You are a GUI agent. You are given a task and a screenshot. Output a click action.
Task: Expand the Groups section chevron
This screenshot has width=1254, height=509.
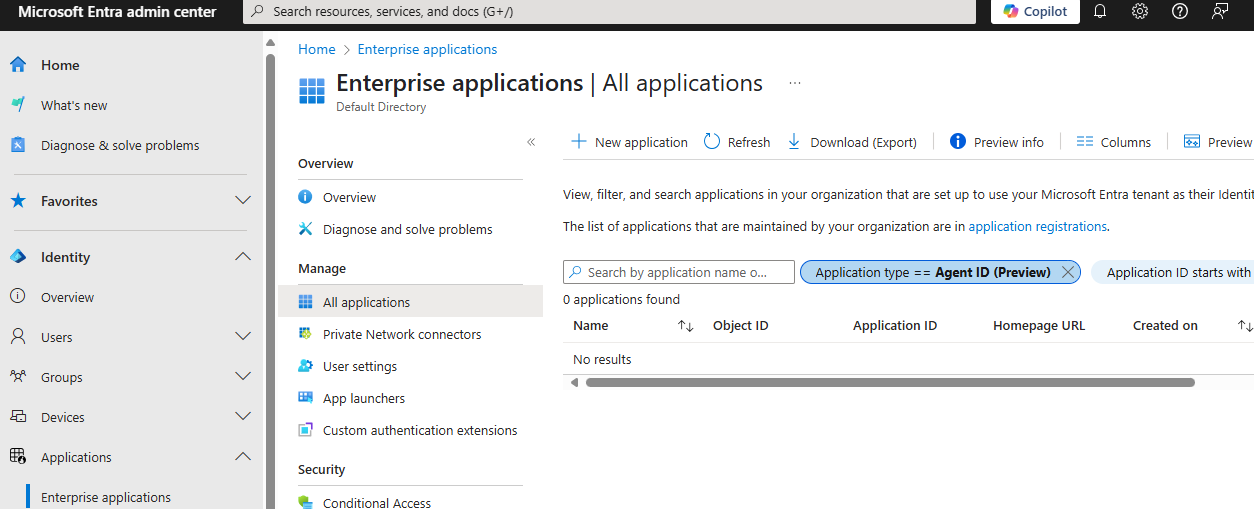pyautogui.click(x=243, y=377)
